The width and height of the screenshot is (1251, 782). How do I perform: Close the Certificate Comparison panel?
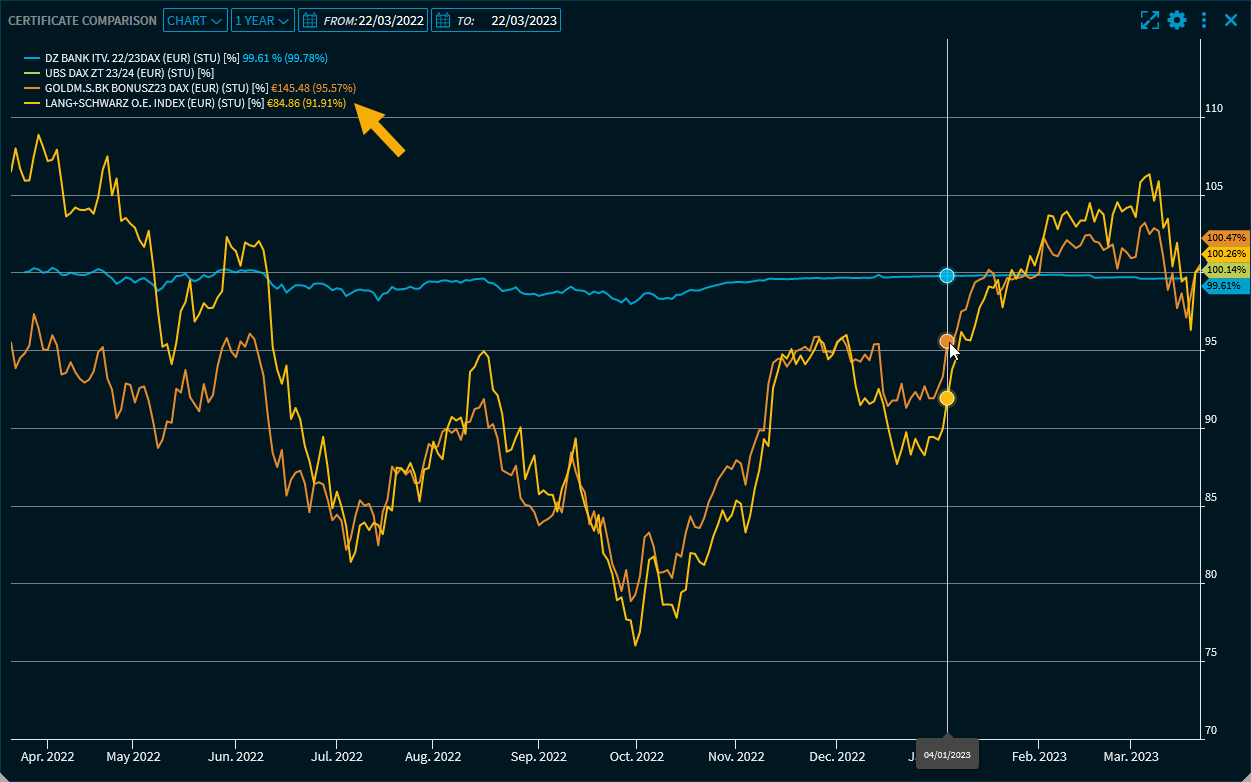coord(1231,20)
